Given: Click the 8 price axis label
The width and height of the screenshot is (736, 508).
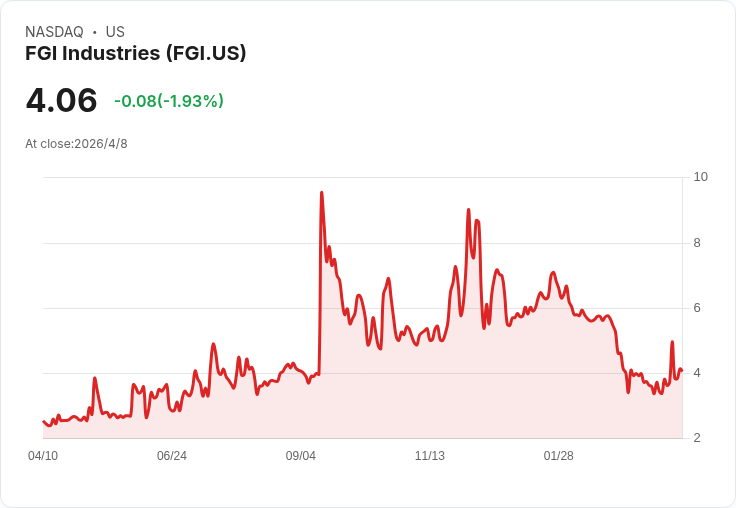Looking at the screenshot, I should pyautogui.click(x=697, y=243).
